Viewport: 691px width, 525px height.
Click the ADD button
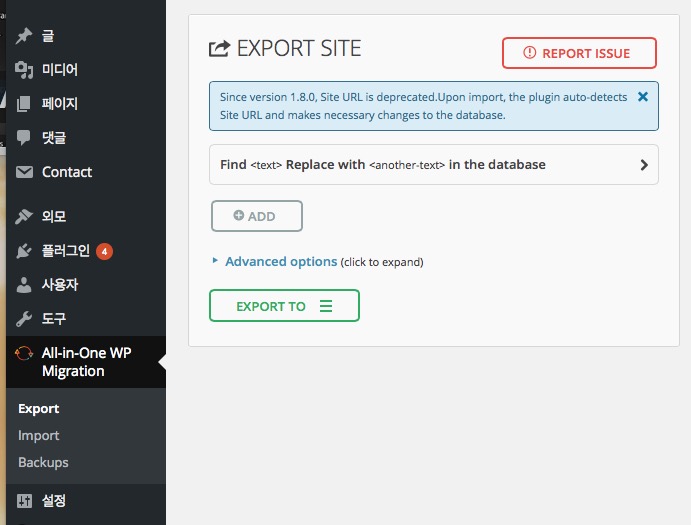point(256,216)
